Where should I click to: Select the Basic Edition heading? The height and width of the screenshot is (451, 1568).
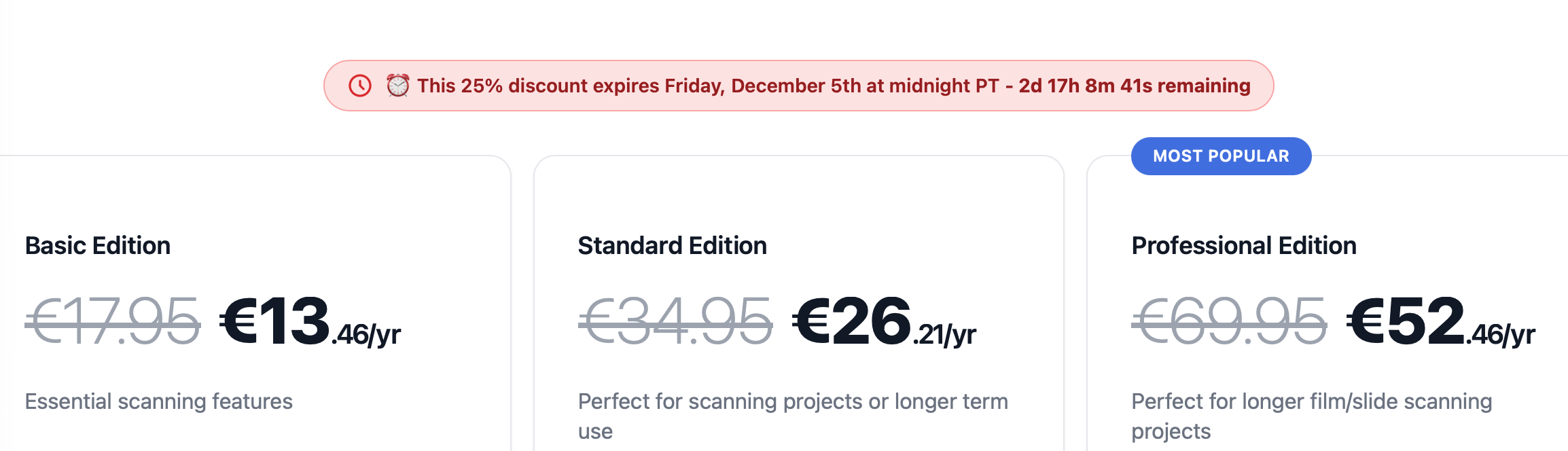98,246
